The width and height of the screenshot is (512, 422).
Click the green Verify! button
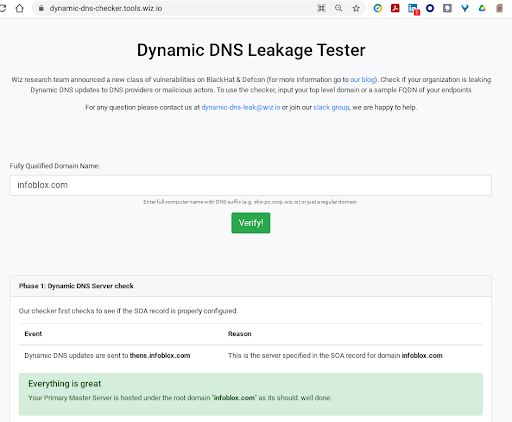tap(251, 223)
